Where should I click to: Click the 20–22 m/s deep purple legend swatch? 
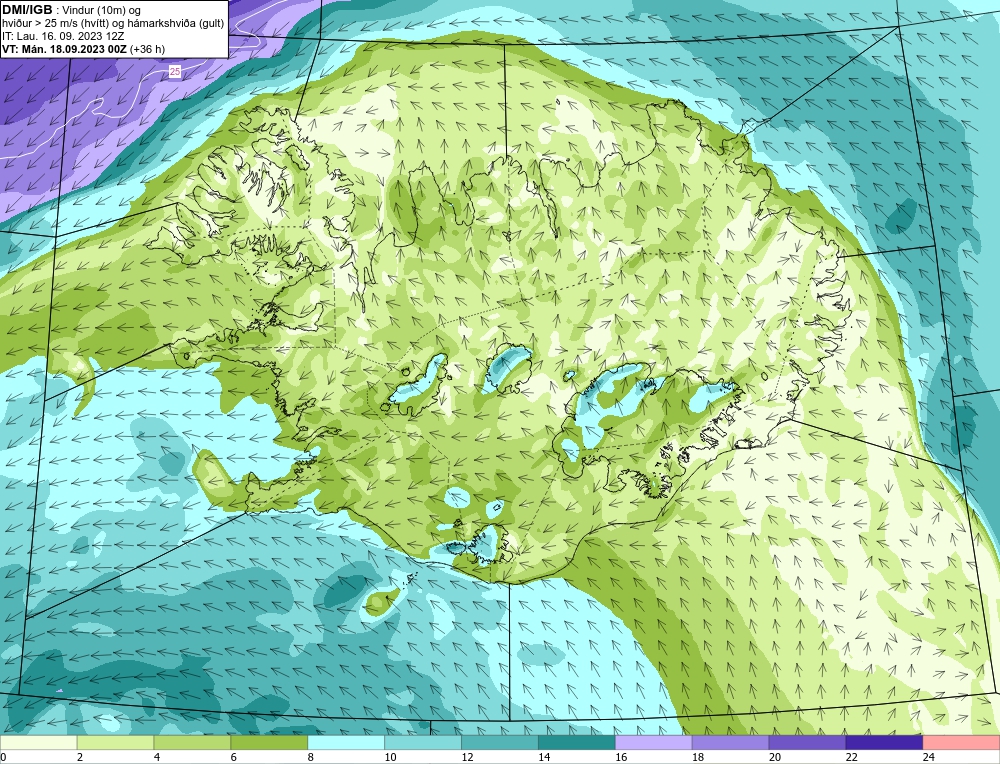tap(807, 743)
